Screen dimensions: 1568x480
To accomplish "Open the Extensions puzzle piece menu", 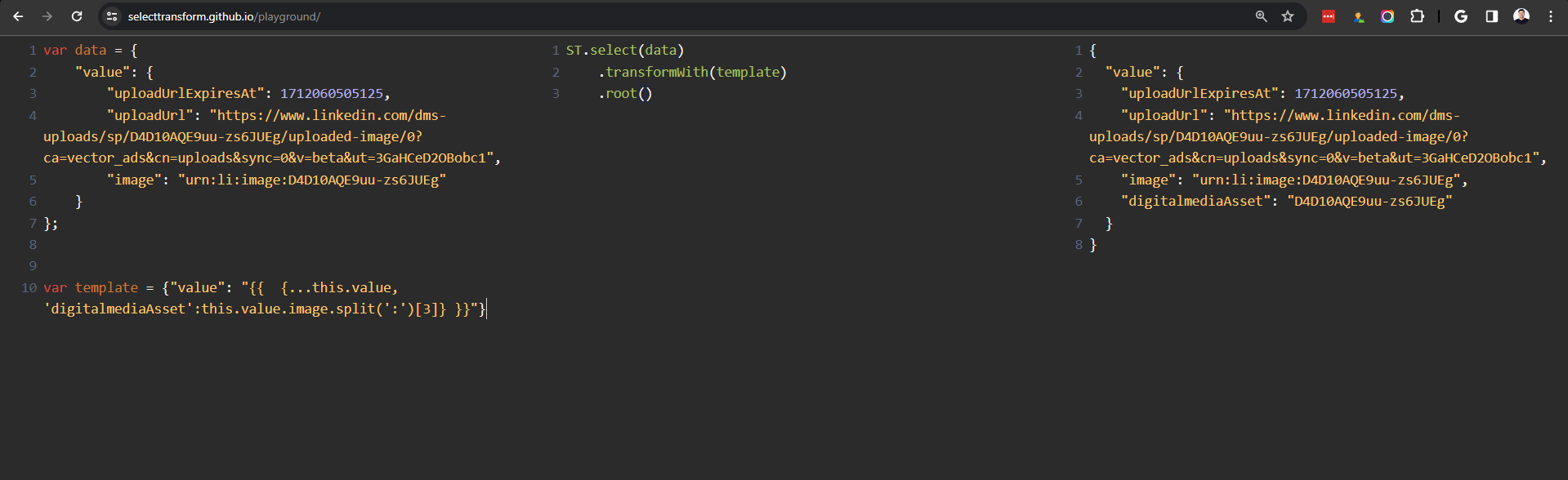I will [1418, 16].
